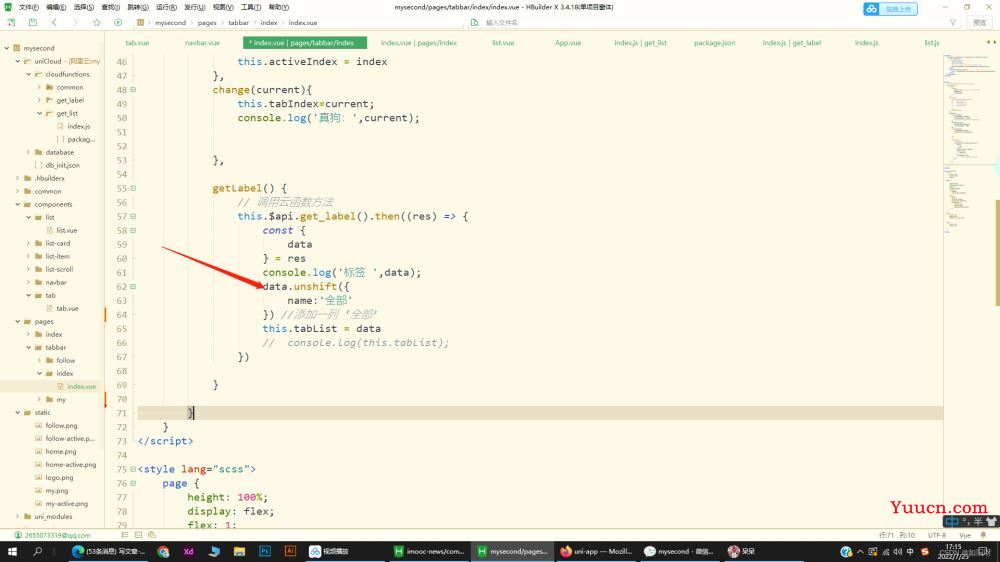Screen dimensions: 1000x562
Task: Fold the getLabel() method at line 55
Action: tap(133, 188)
